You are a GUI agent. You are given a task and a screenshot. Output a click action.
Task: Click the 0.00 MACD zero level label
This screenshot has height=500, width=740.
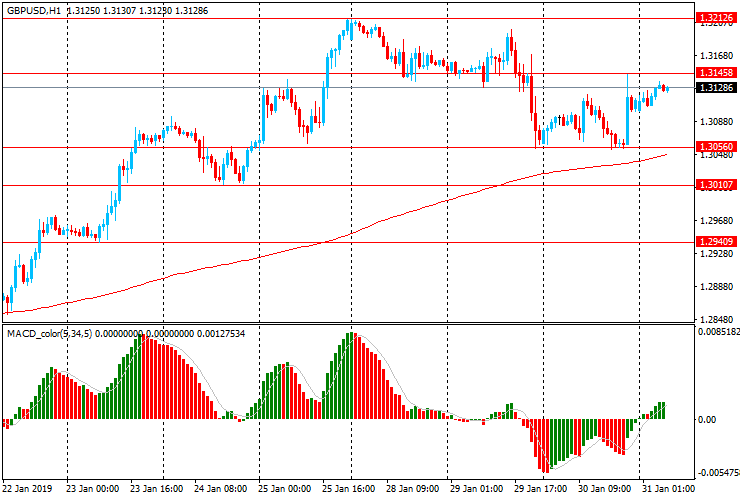pyautogui.click(x=706, y=419)
